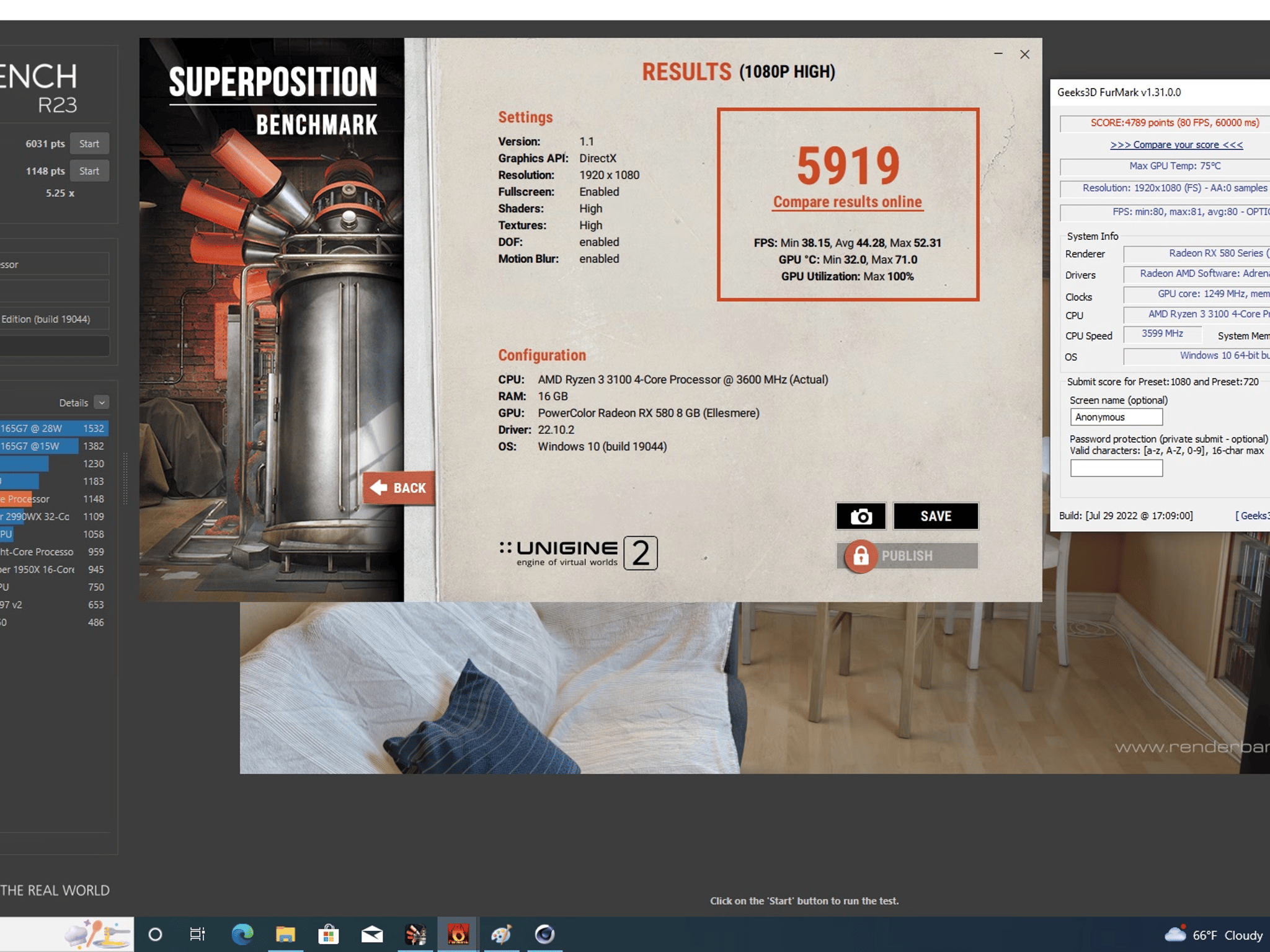Viewport: 1270px width, 952px height.
Task: Click FurMark Renderer Radeon RX 580 field
Action: tap(1197, 253)
